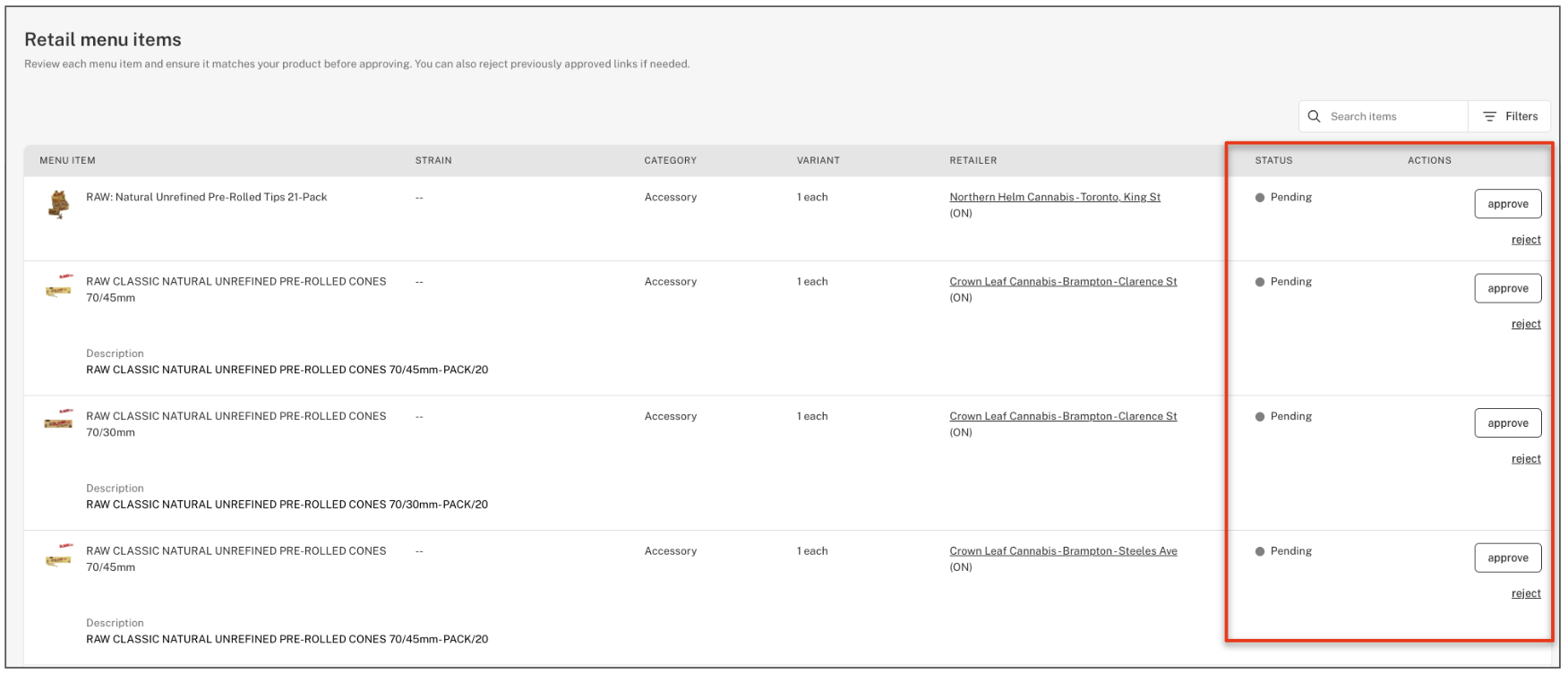This screenshot has width=1568, height=673.
Task: Click the RETAILER column header
Action: (x=973, y=160)
